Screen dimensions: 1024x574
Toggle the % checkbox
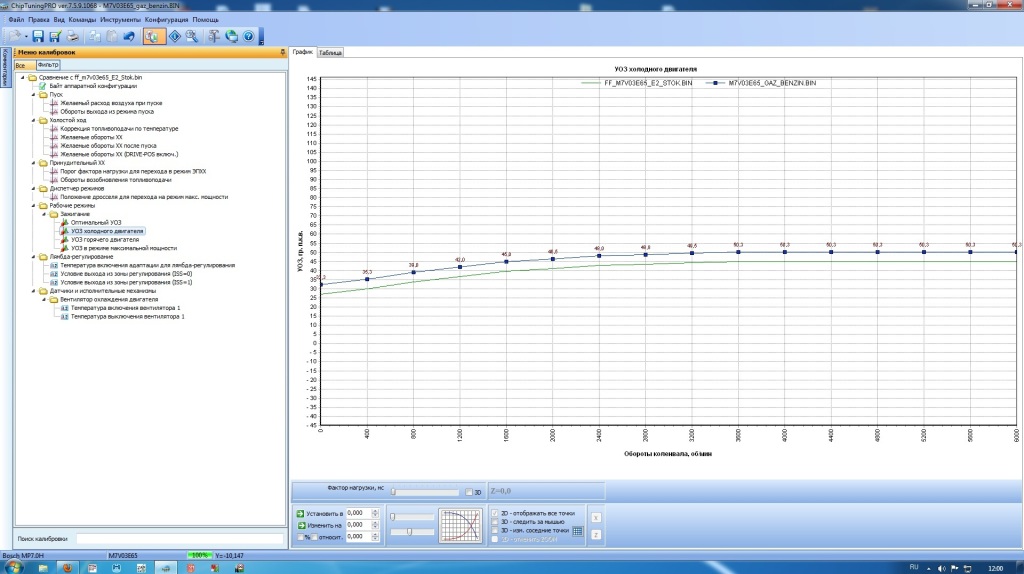pyautogui.click(x=300, y=537)
